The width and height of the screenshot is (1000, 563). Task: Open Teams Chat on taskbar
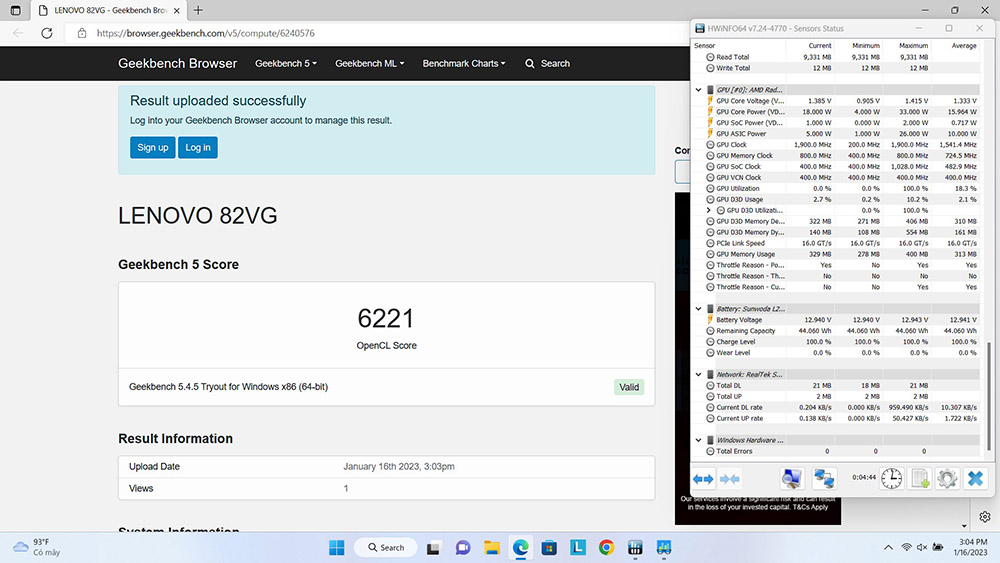tap(463, 547)
